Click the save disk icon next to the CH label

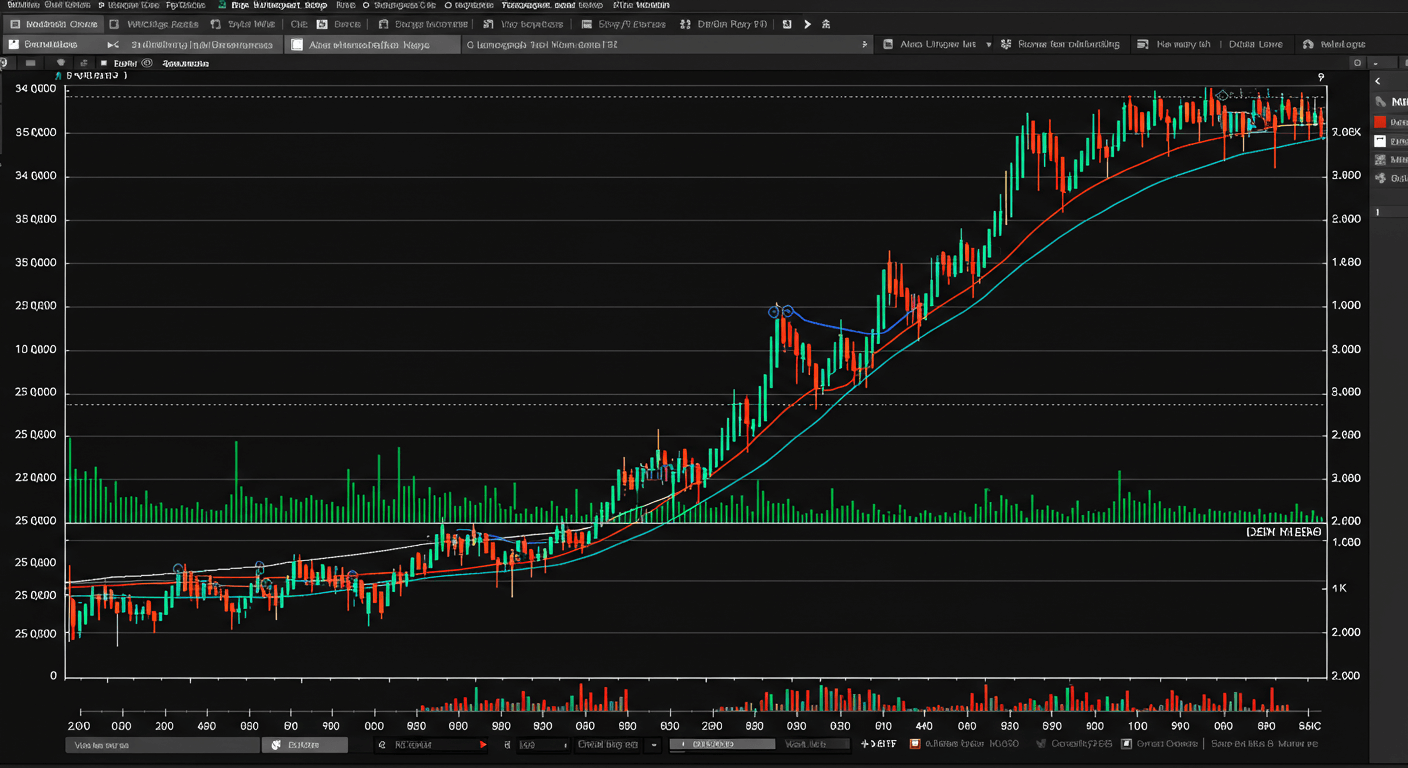(322, 24)
